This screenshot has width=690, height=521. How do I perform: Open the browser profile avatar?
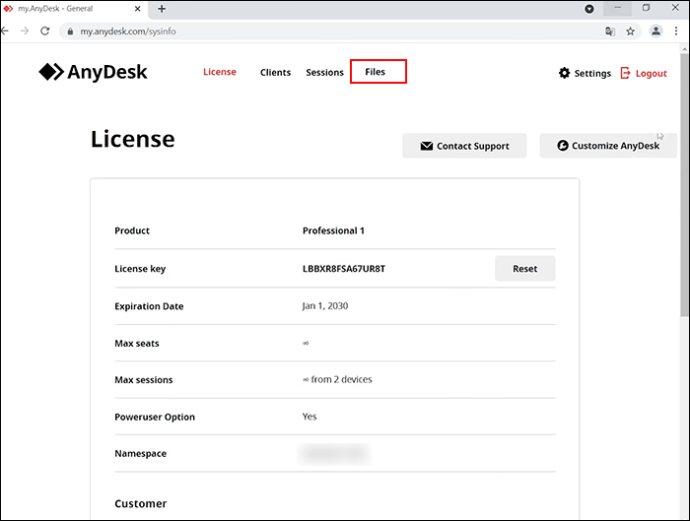click(656, 31)
